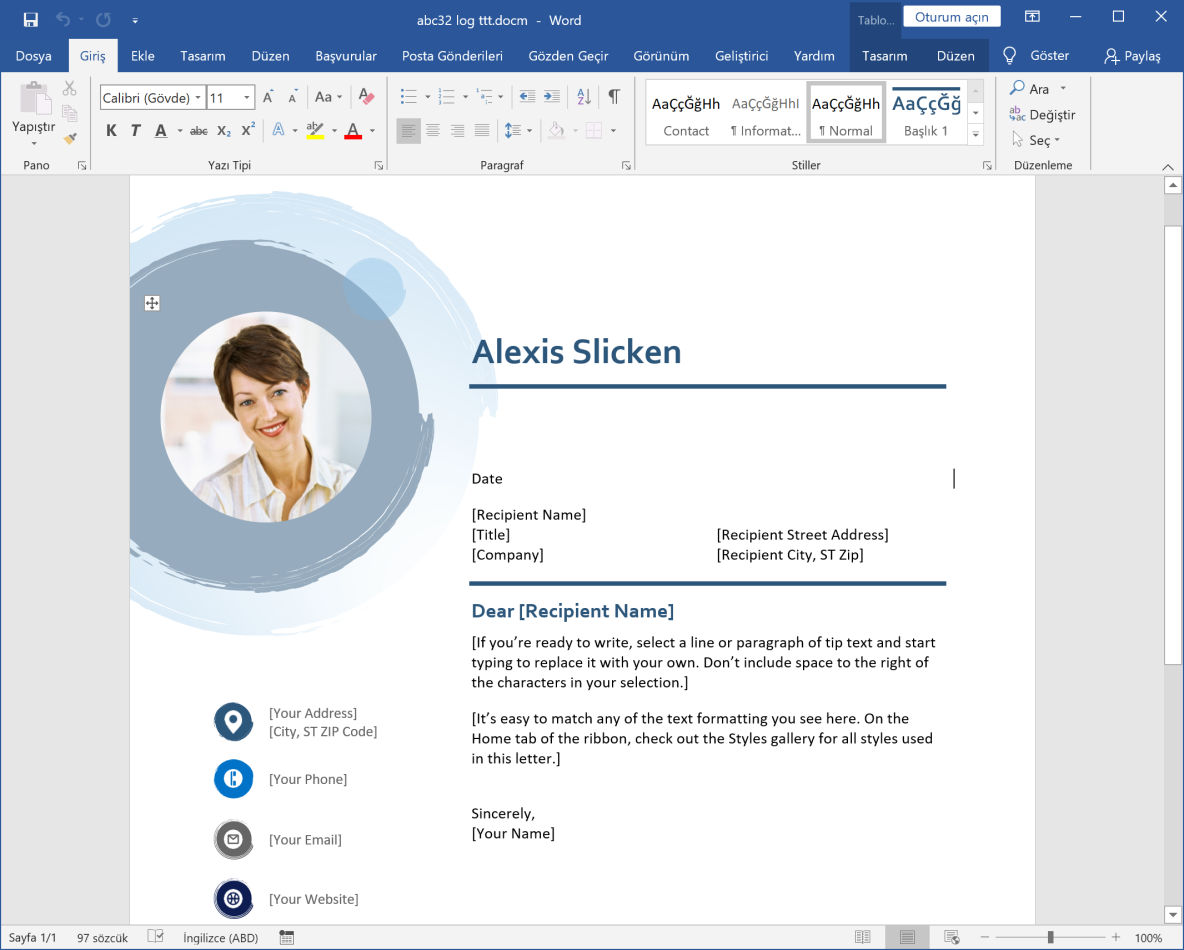
Task: Toggle underline formatting
Action: tap(161, 129)
